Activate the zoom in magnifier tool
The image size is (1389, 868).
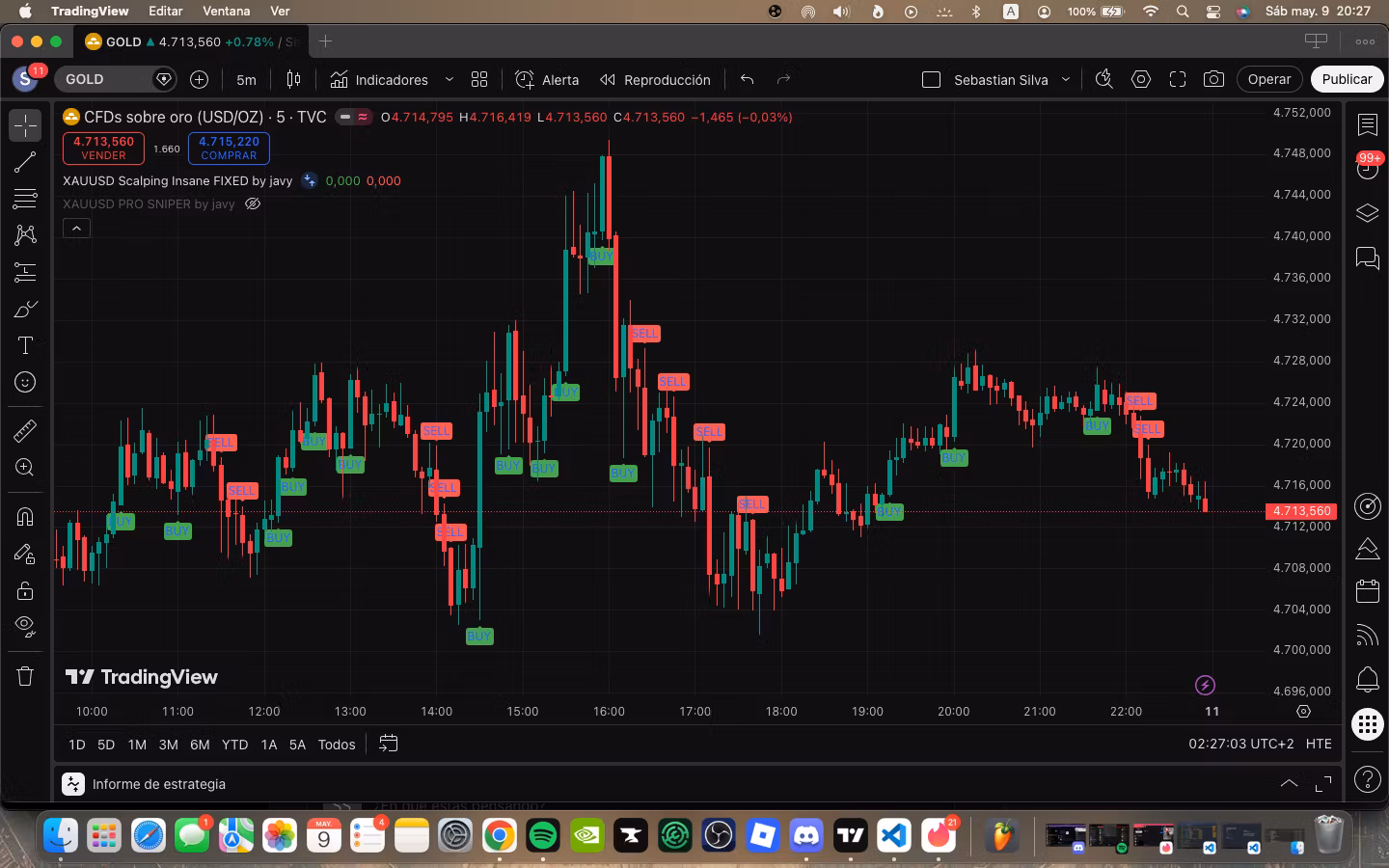25,468
